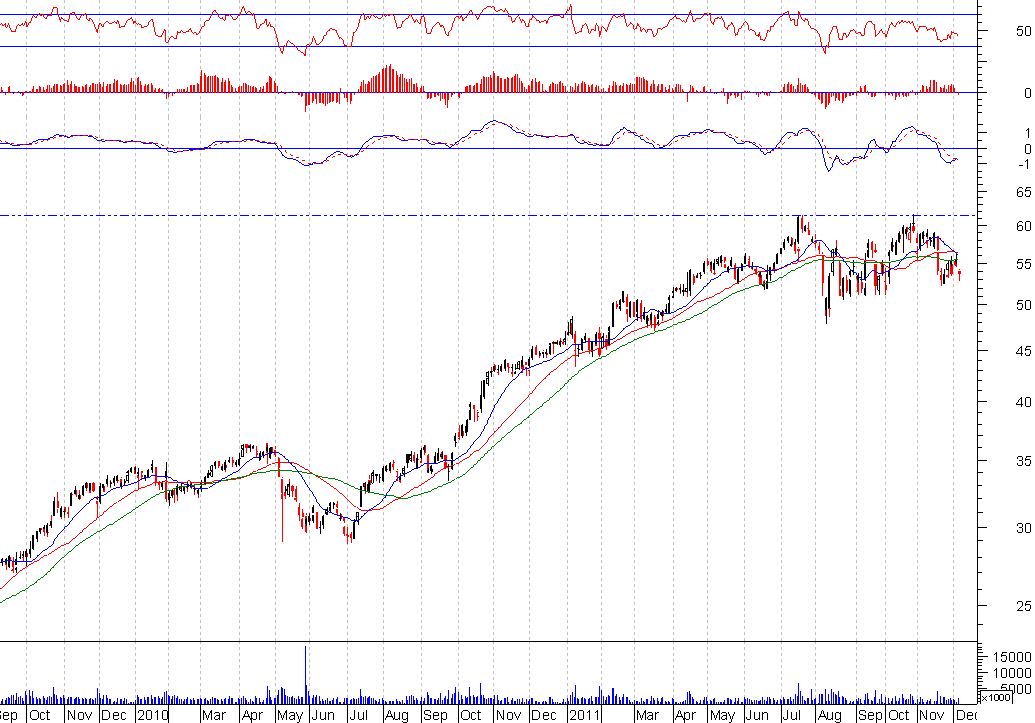Click the Jul label in the 2010 section
1035x723 pixels.
358,715
